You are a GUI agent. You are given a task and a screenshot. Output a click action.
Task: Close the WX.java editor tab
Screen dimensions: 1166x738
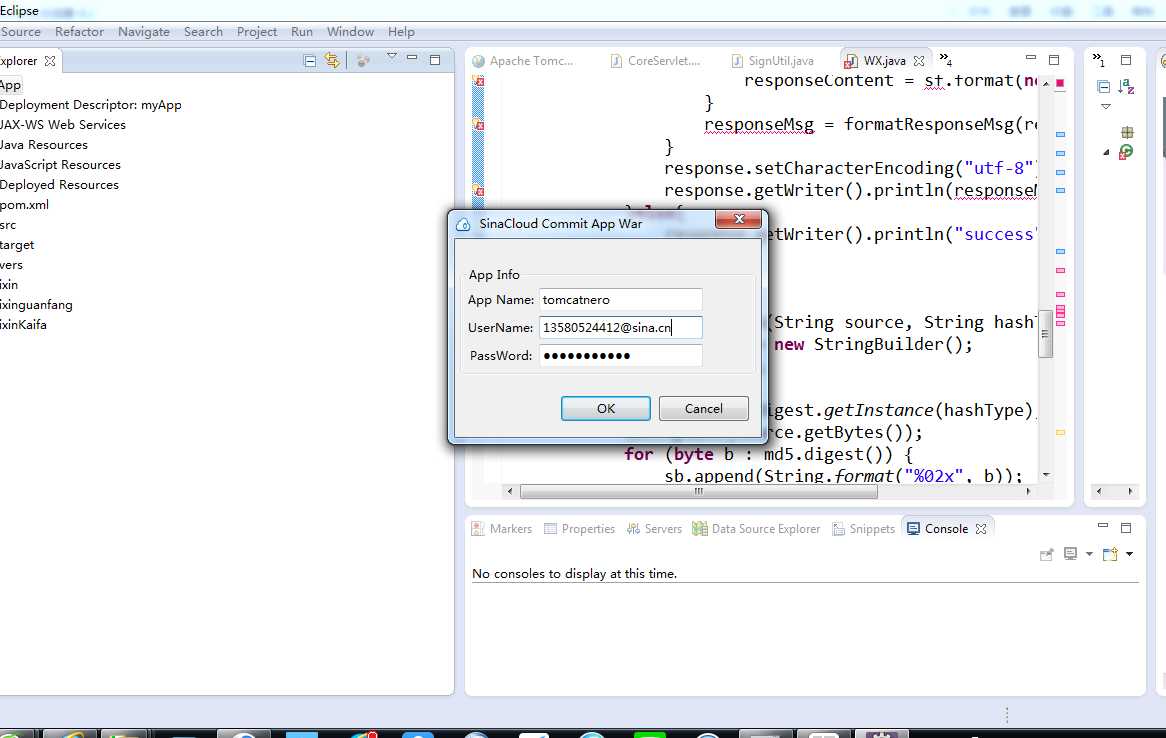919,61
